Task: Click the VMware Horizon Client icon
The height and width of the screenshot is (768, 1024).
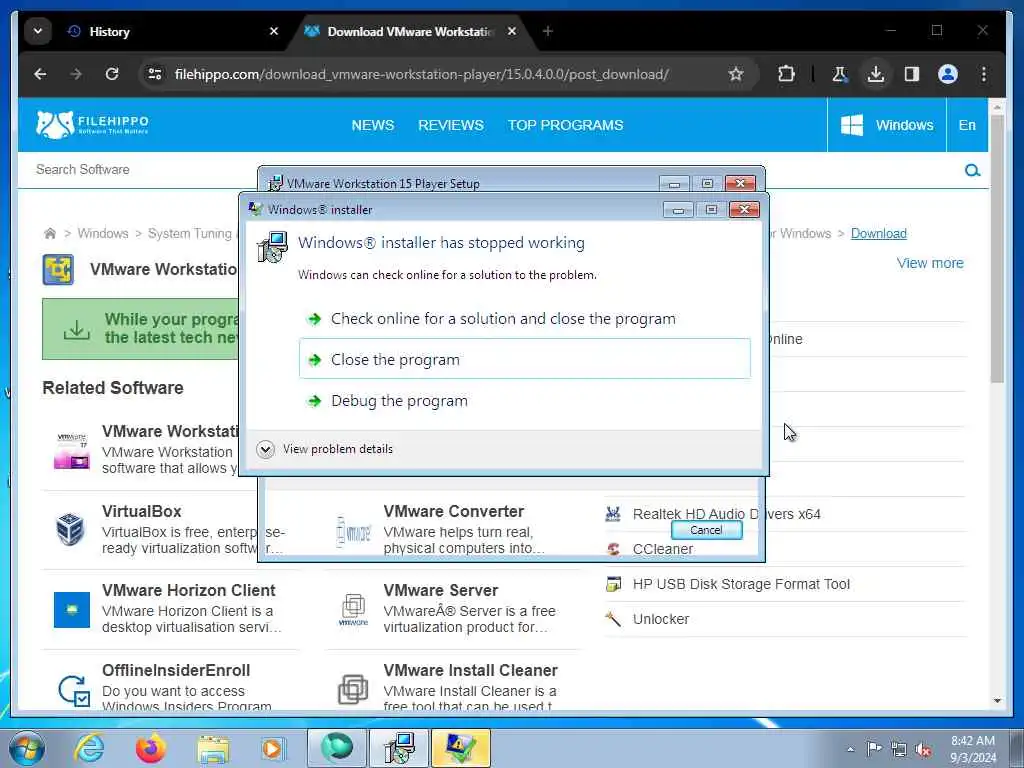Action: (72, 610)
